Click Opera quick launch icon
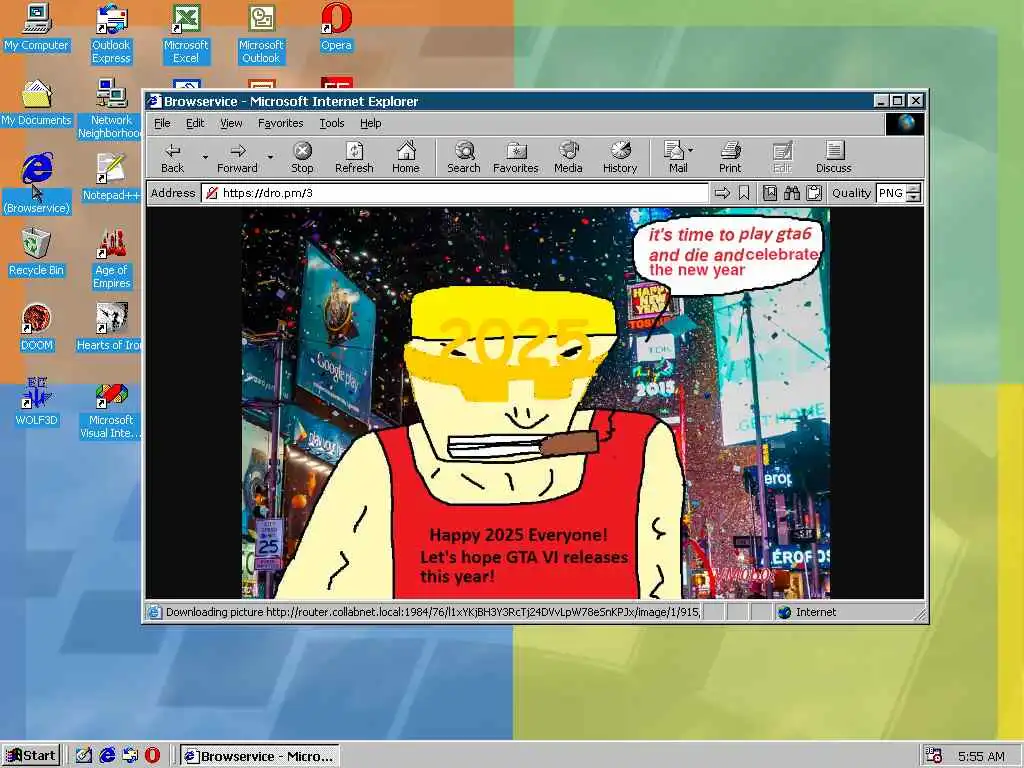The image size is (1024, 768). [x=152, y=756]
